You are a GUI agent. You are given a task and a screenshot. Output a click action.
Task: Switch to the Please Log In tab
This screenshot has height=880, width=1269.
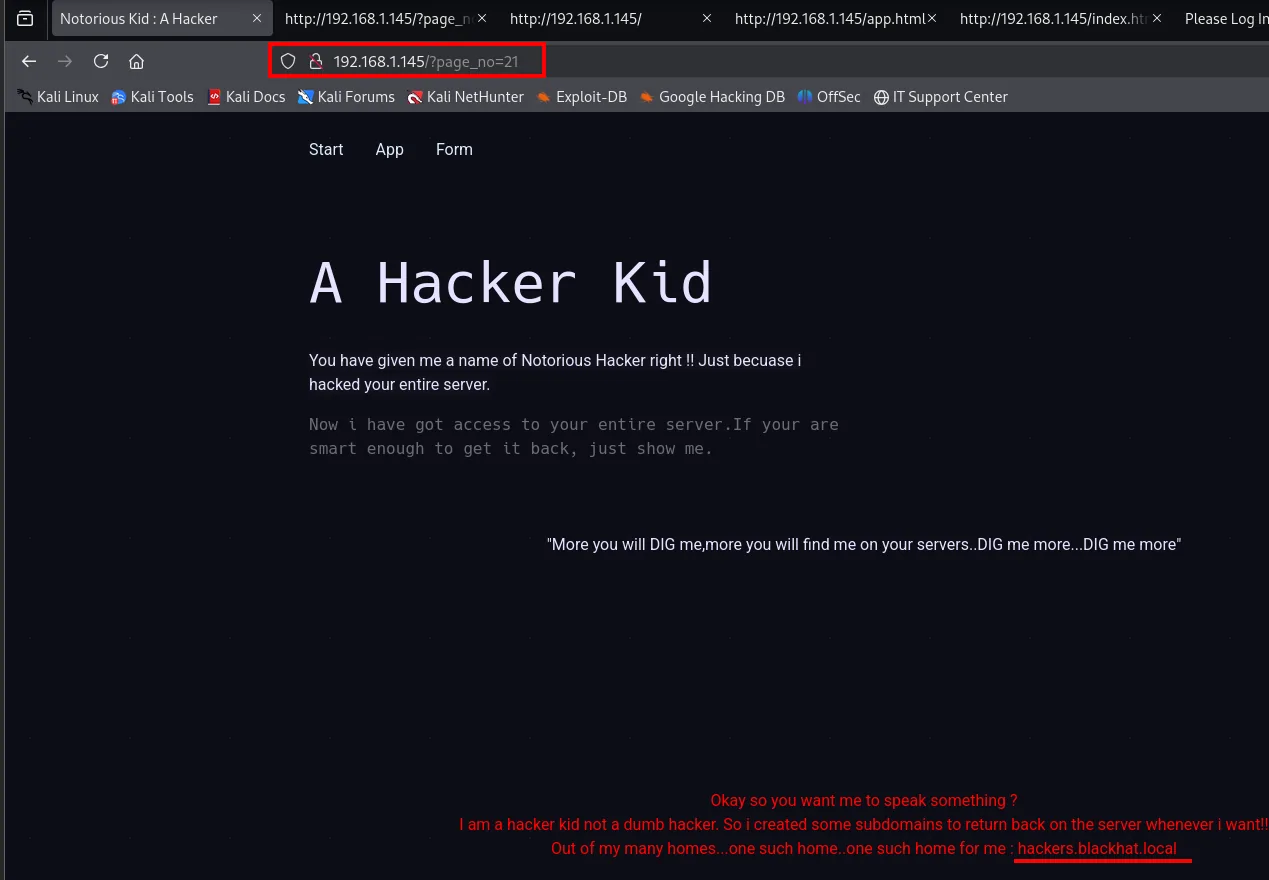coord(1225,19)
